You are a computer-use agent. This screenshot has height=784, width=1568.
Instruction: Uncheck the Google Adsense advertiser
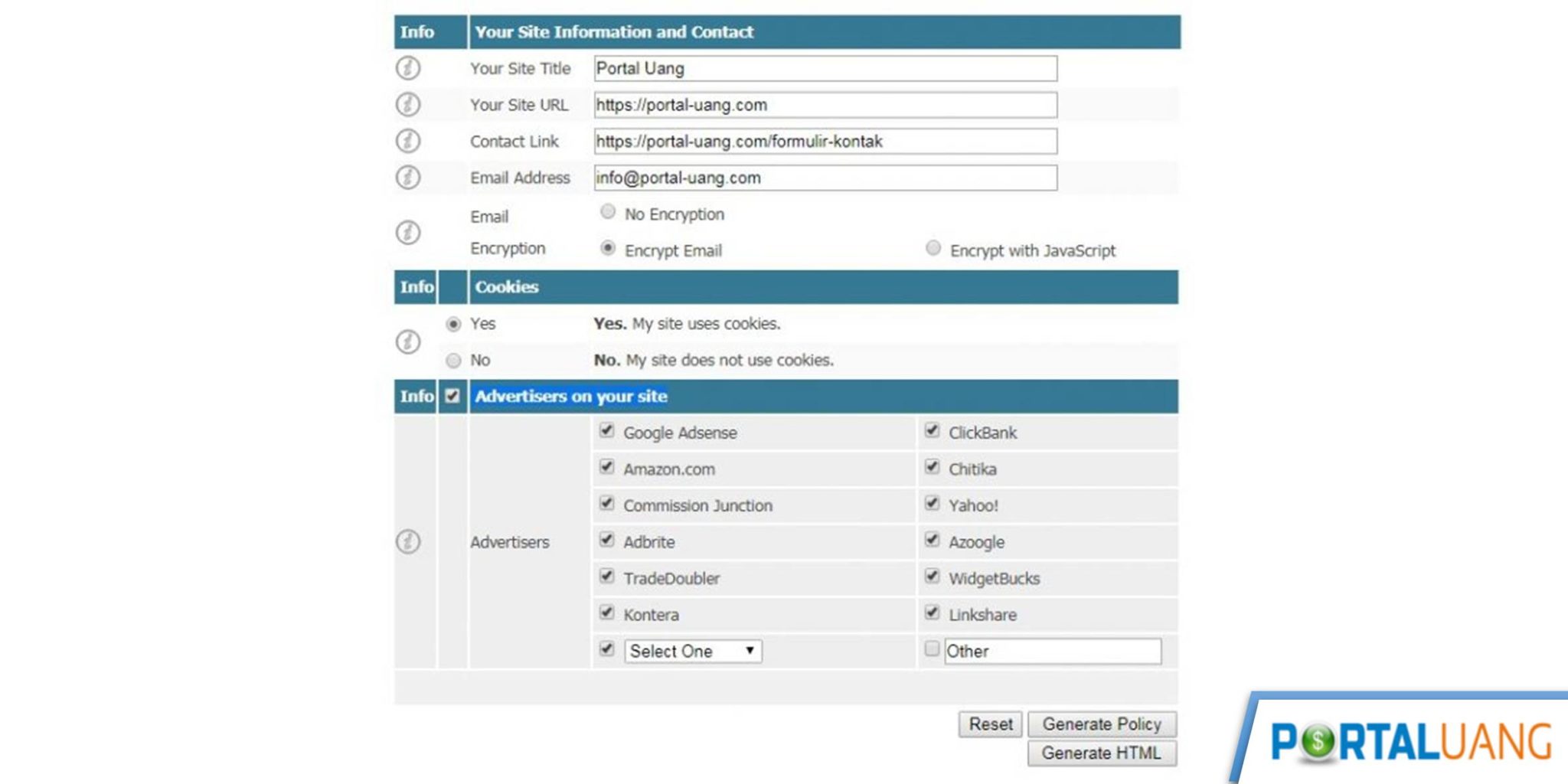click(606, 430)
